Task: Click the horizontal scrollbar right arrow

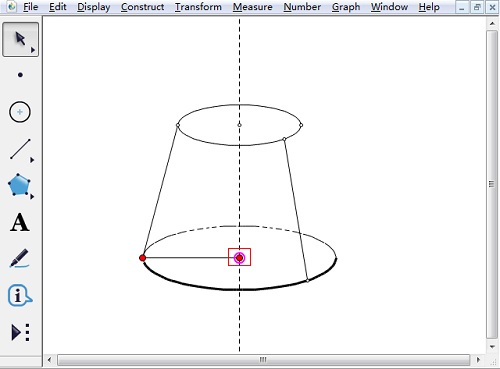Action: pyautogui.click(x=478, y=360)
